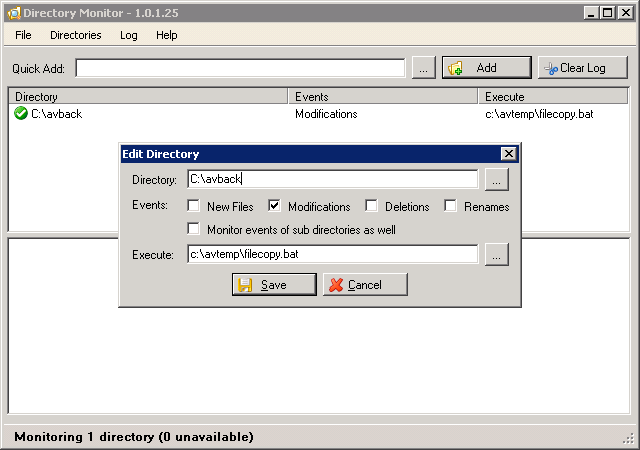Viewport: 640px width, 450px height.
Task: Click the c:\avtemp\filecopy.bat cell in list
Action: 539,114
